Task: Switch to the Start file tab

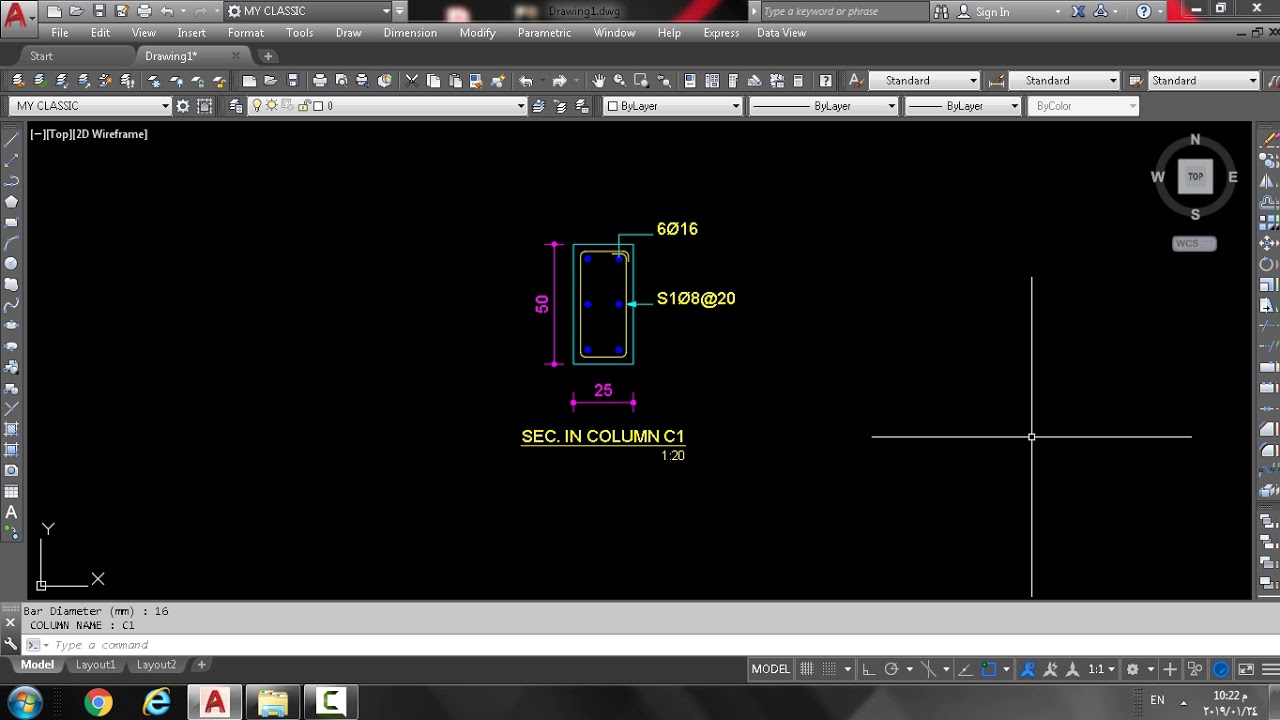Action: [42, 56]
